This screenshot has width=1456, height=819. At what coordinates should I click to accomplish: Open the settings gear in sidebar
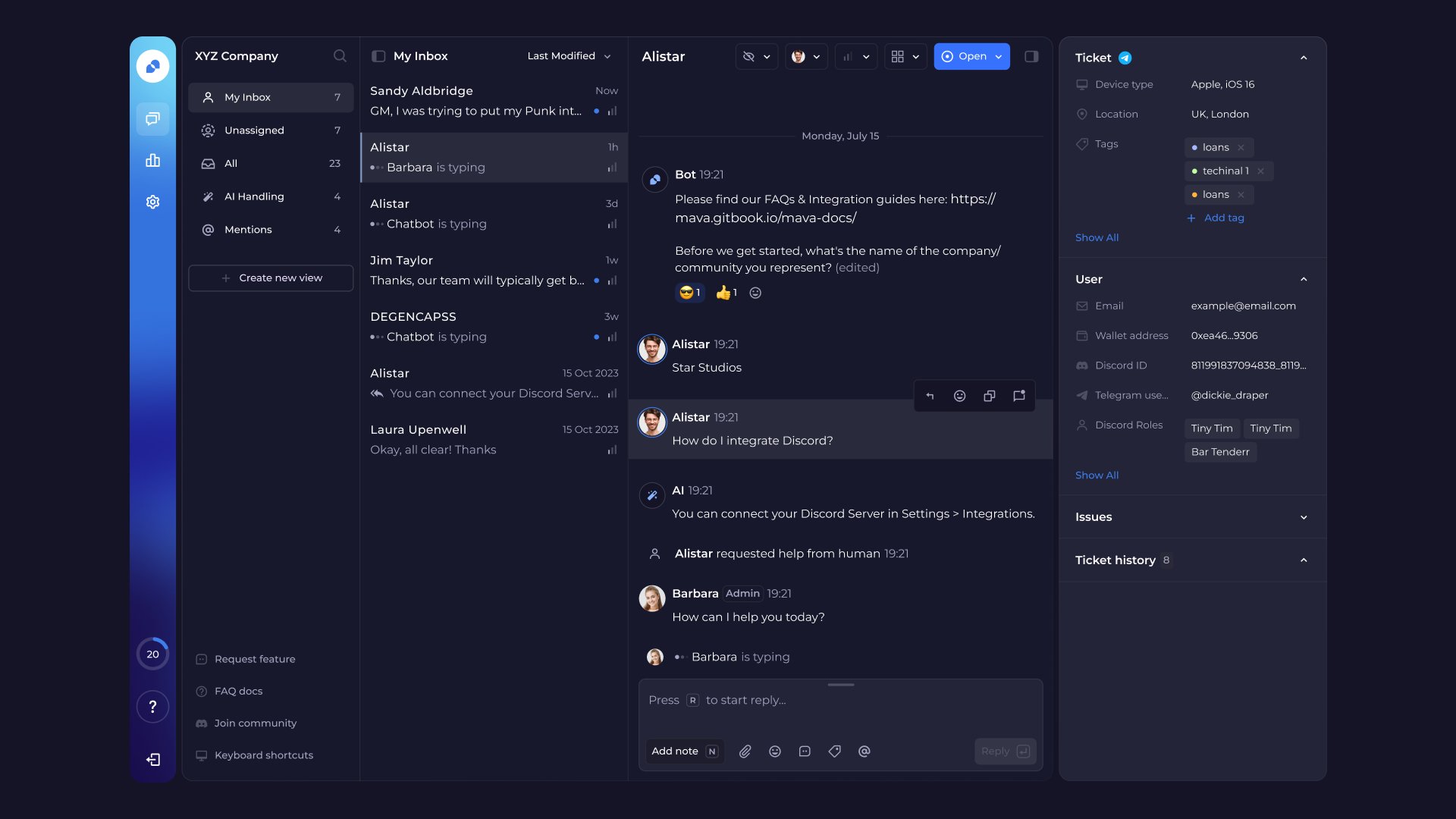coord(152,202)
